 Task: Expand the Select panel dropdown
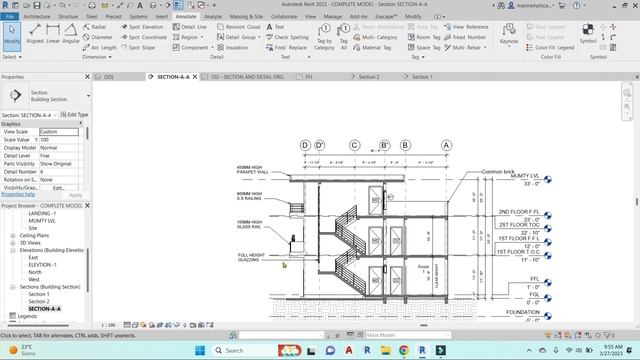tap(12, 57)
